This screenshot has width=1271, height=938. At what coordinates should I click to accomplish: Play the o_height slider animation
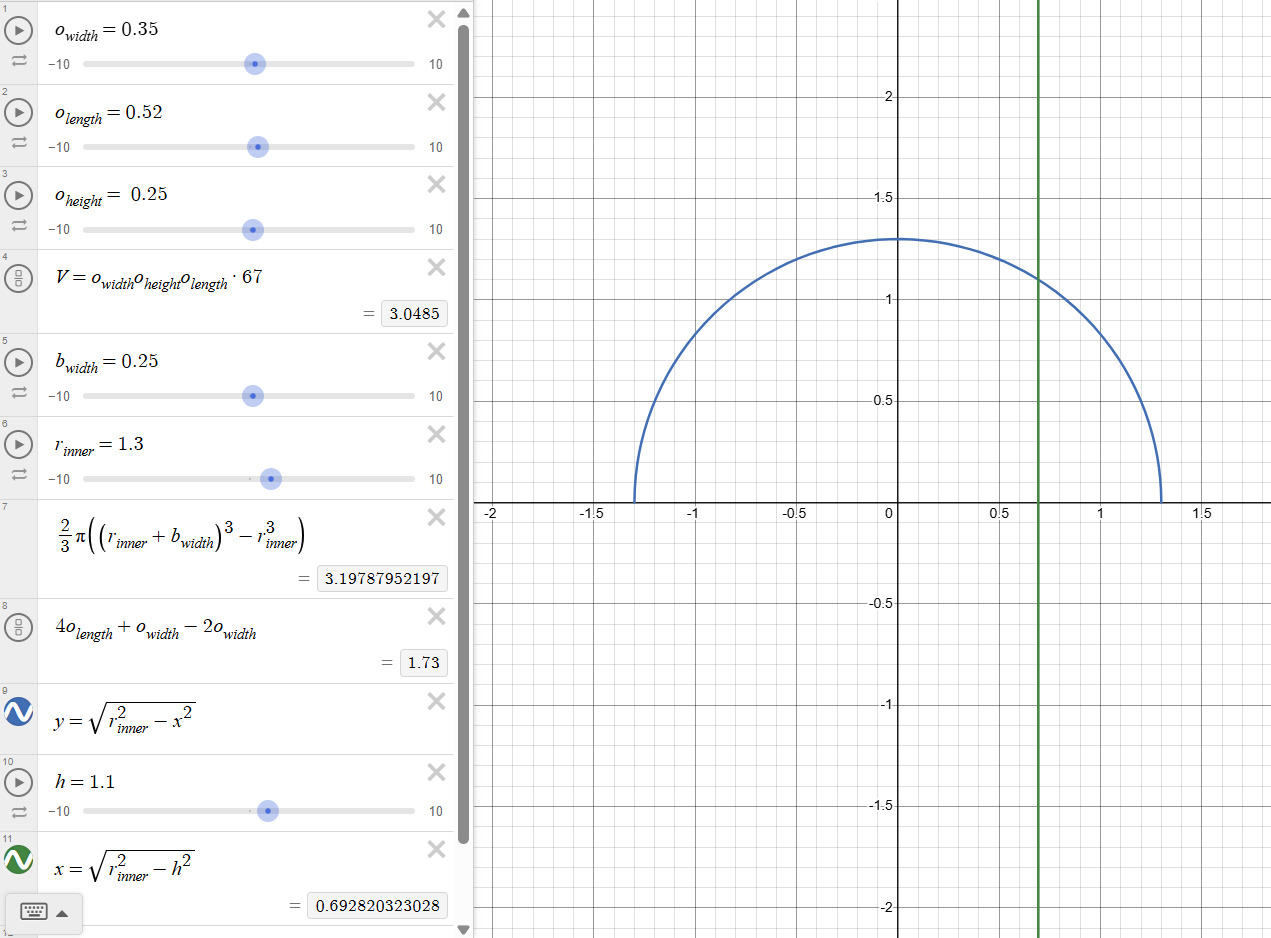click(x=18, y=195)
